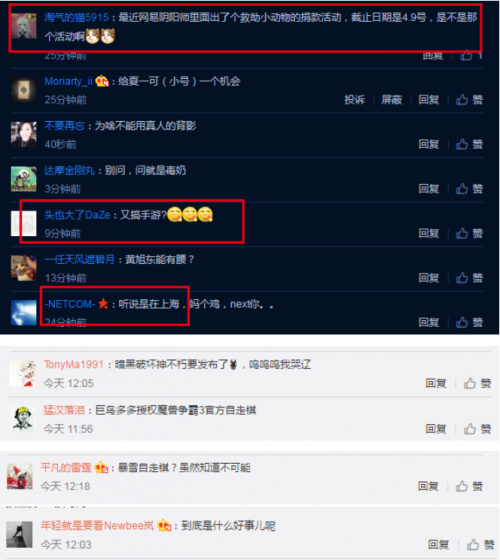
Task: Click 猛汉落泪's avatar image
Action: point(23,418)
